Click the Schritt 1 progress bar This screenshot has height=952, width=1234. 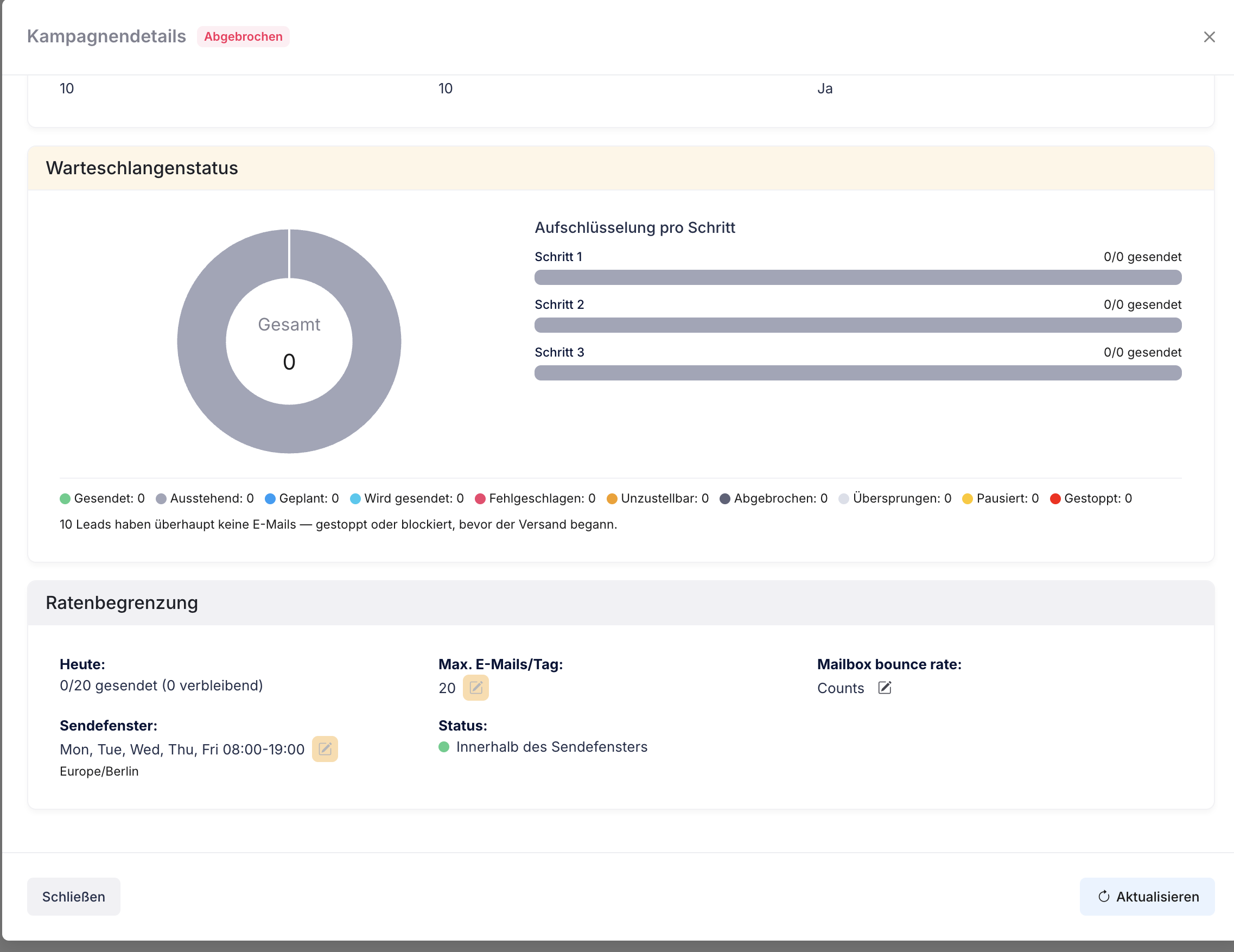pyautogui.click(x=858, y=277)
